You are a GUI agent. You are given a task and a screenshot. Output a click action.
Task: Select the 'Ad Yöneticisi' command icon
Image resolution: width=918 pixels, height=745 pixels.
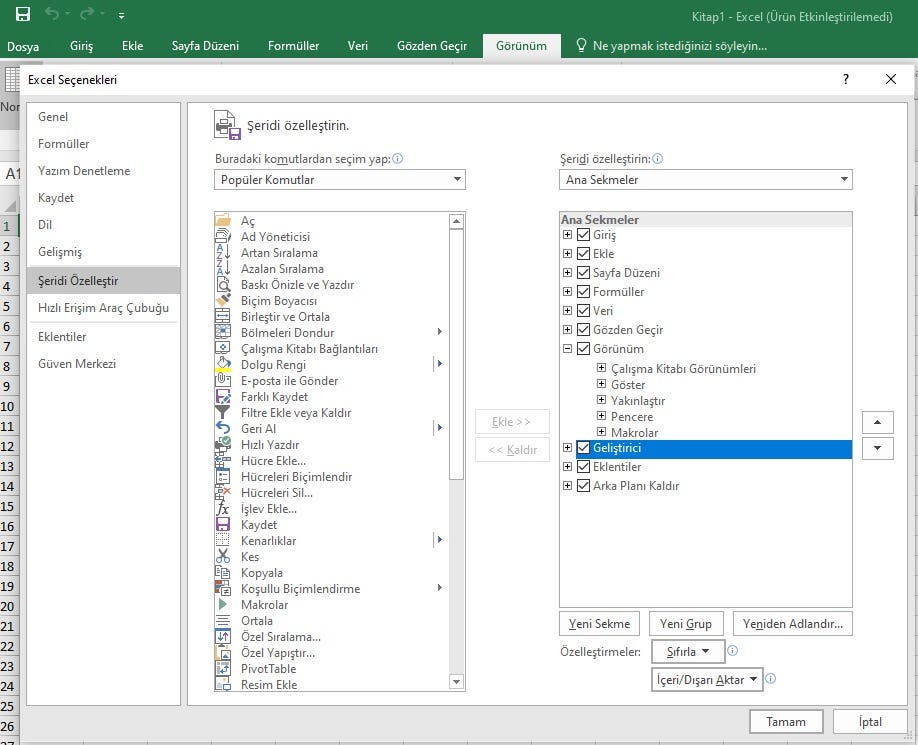(222, 236)
